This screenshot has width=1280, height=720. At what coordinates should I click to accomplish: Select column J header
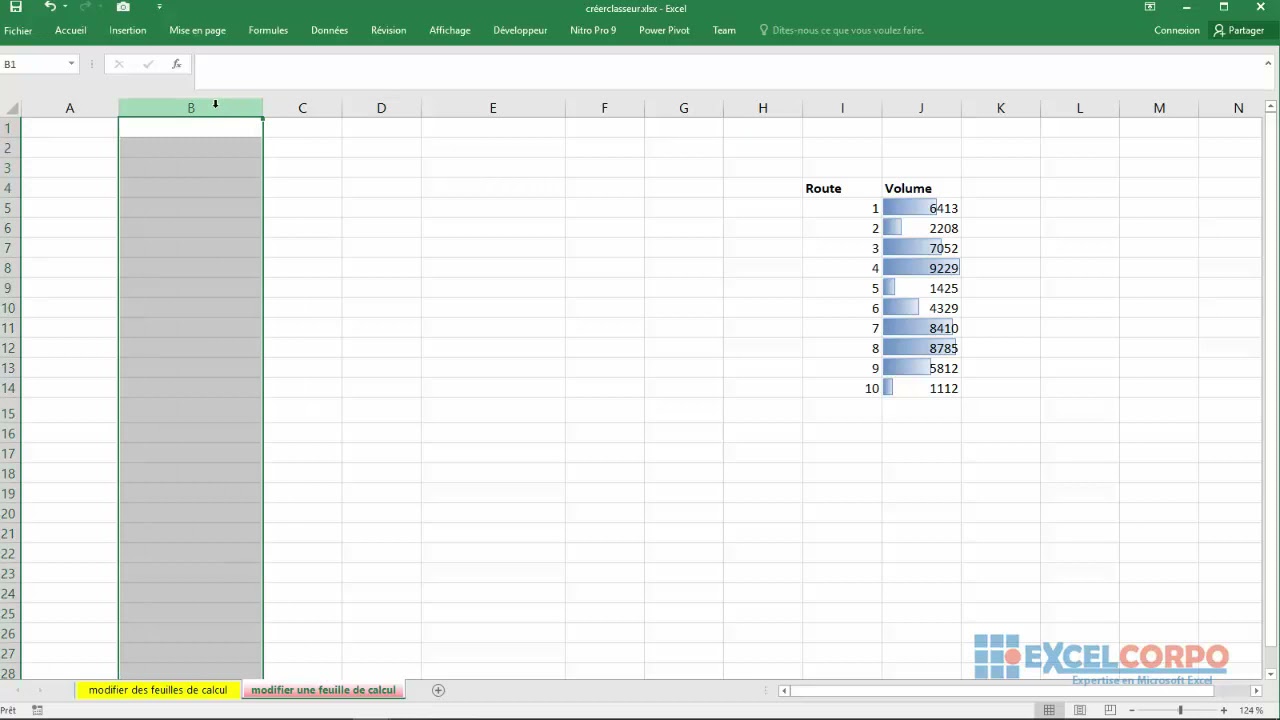921,108
